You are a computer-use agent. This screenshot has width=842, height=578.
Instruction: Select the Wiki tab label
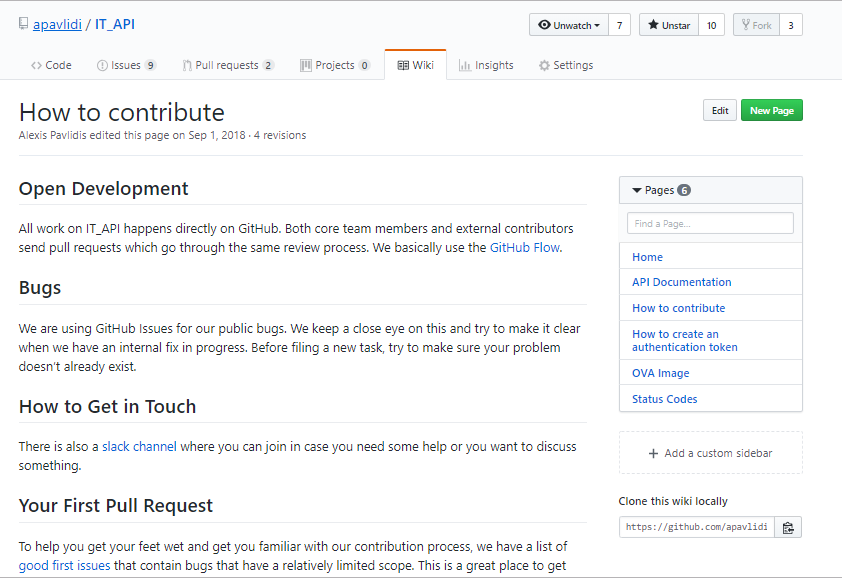[423, 66]
